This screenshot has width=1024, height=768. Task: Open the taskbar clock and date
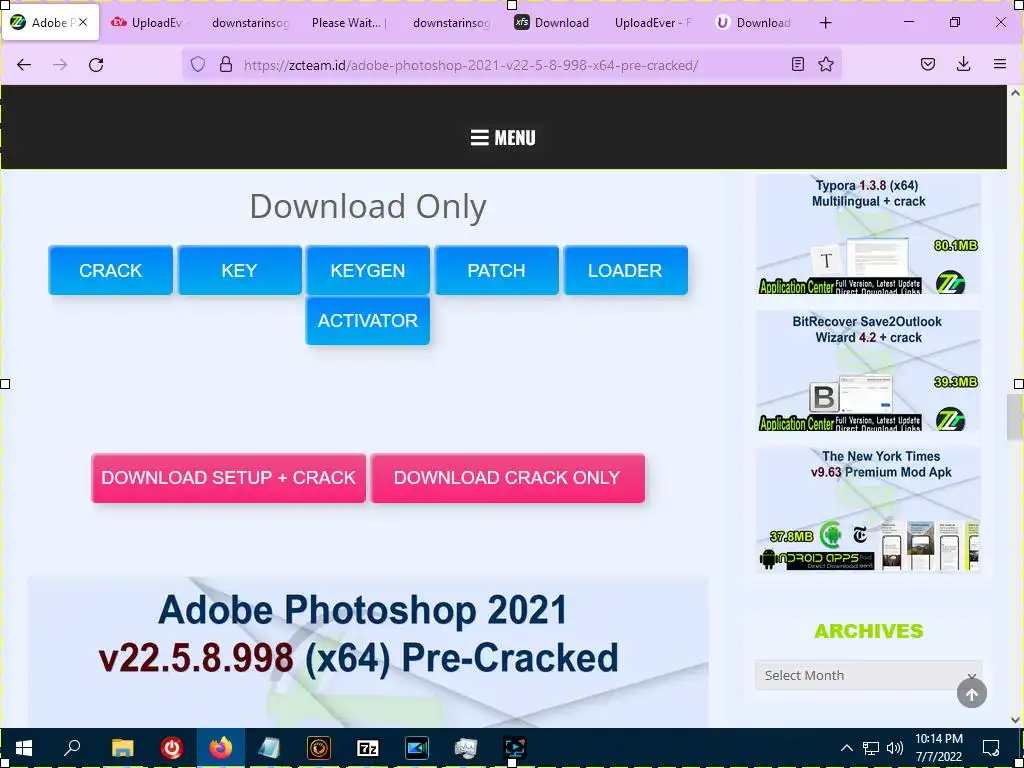(x=939, y=748)
